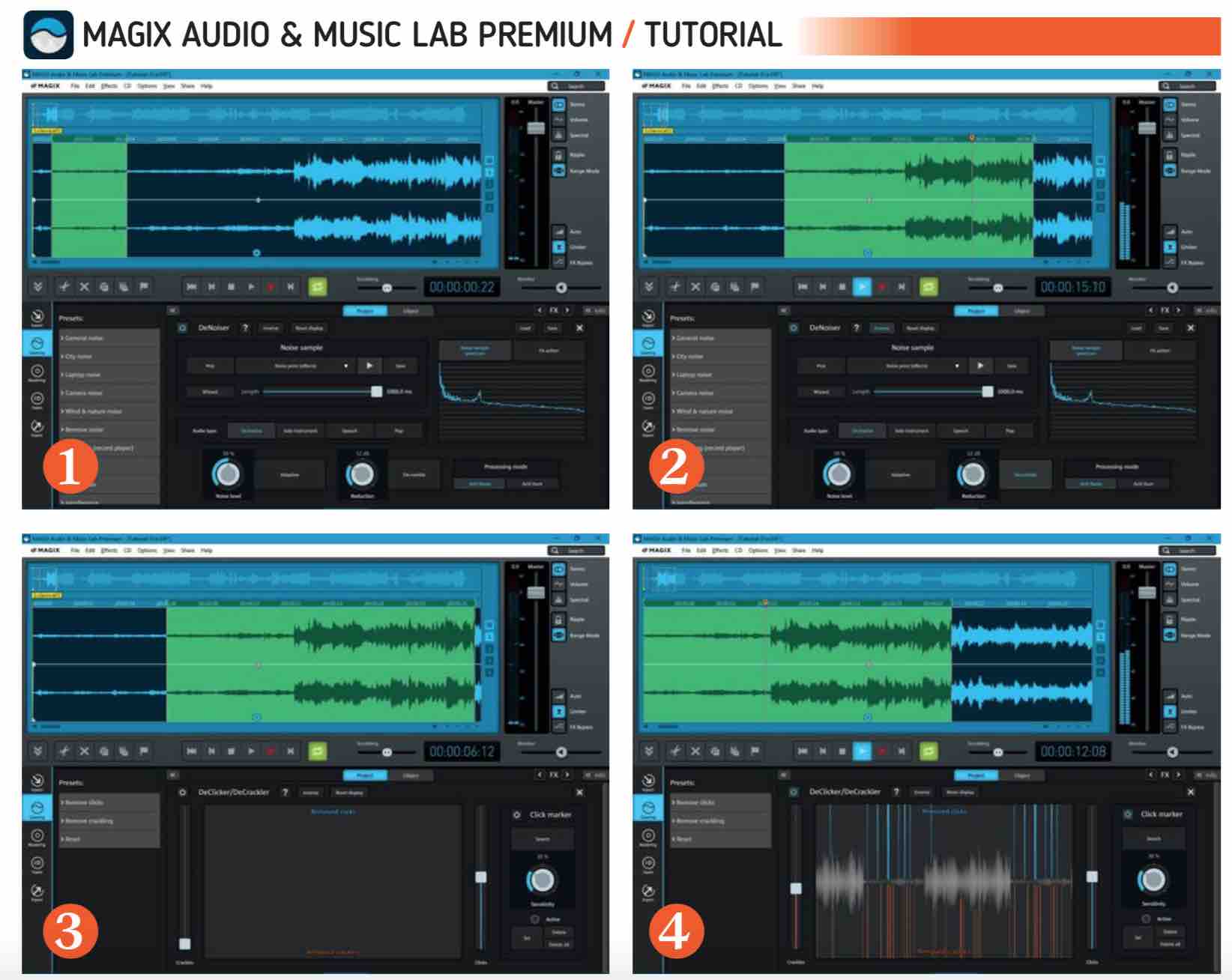Click the Import sidebar icon in screenshot 3
This screenshot has height=980, width=1232.
pos(37,781)
